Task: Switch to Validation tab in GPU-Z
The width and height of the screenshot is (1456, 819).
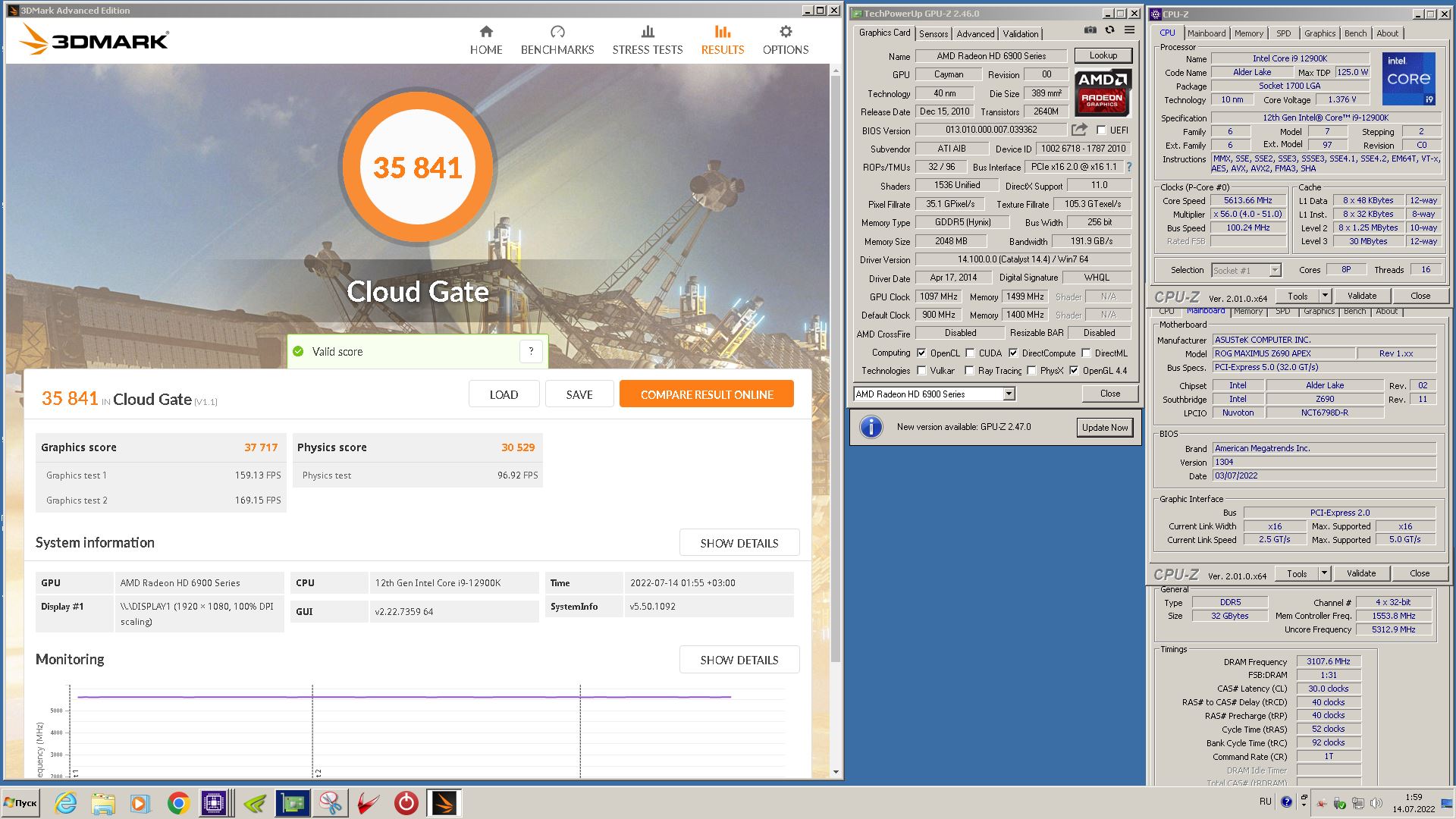Action: pos(1021,34)
